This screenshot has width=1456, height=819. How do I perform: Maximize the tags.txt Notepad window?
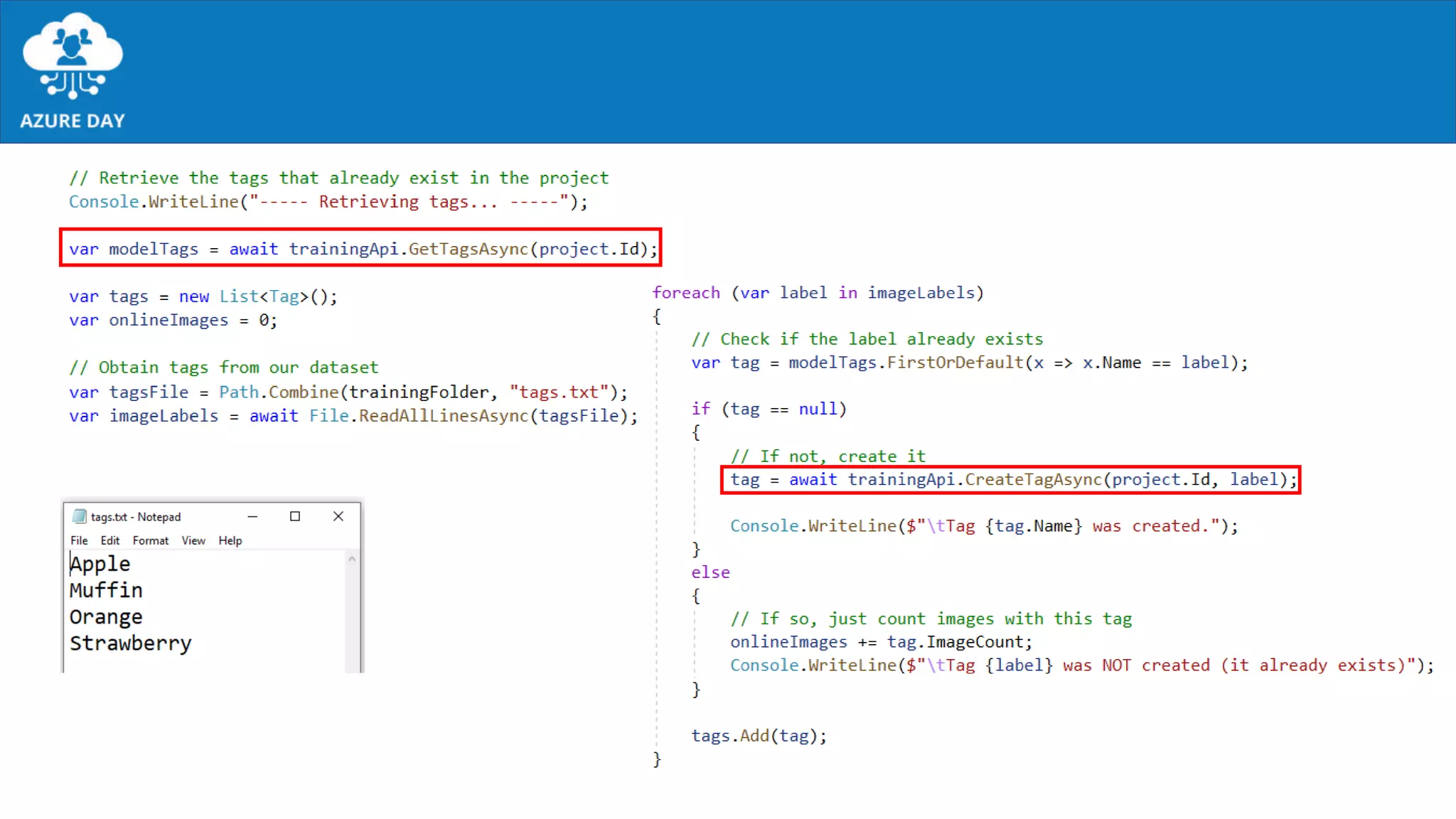tap(295, 517)
